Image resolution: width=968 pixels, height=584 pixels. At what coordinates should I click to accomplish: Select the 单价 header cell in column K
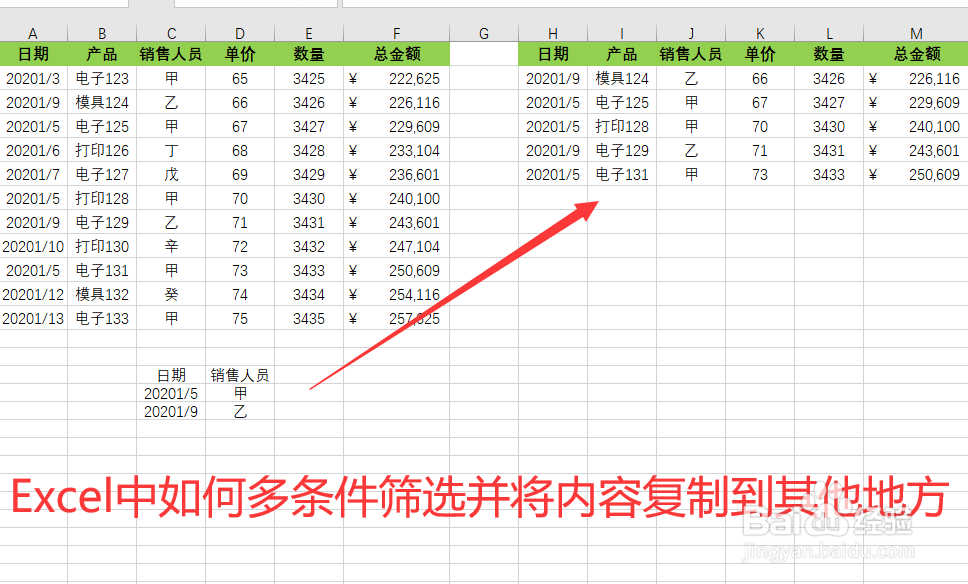coord(759,54)
